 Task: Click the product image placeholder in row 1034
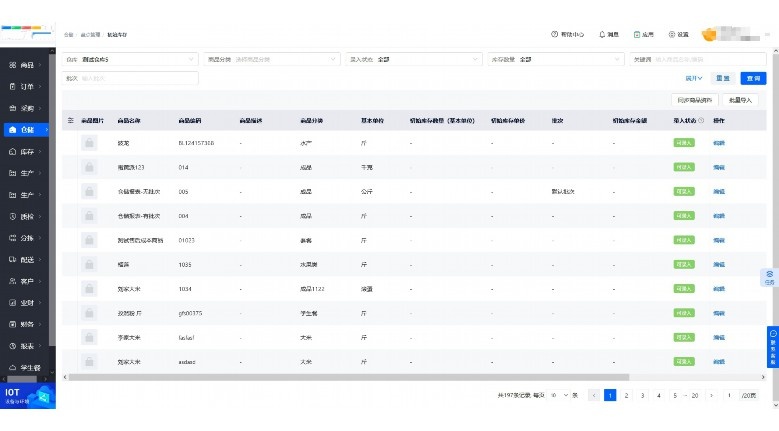[x=89, y=288]
